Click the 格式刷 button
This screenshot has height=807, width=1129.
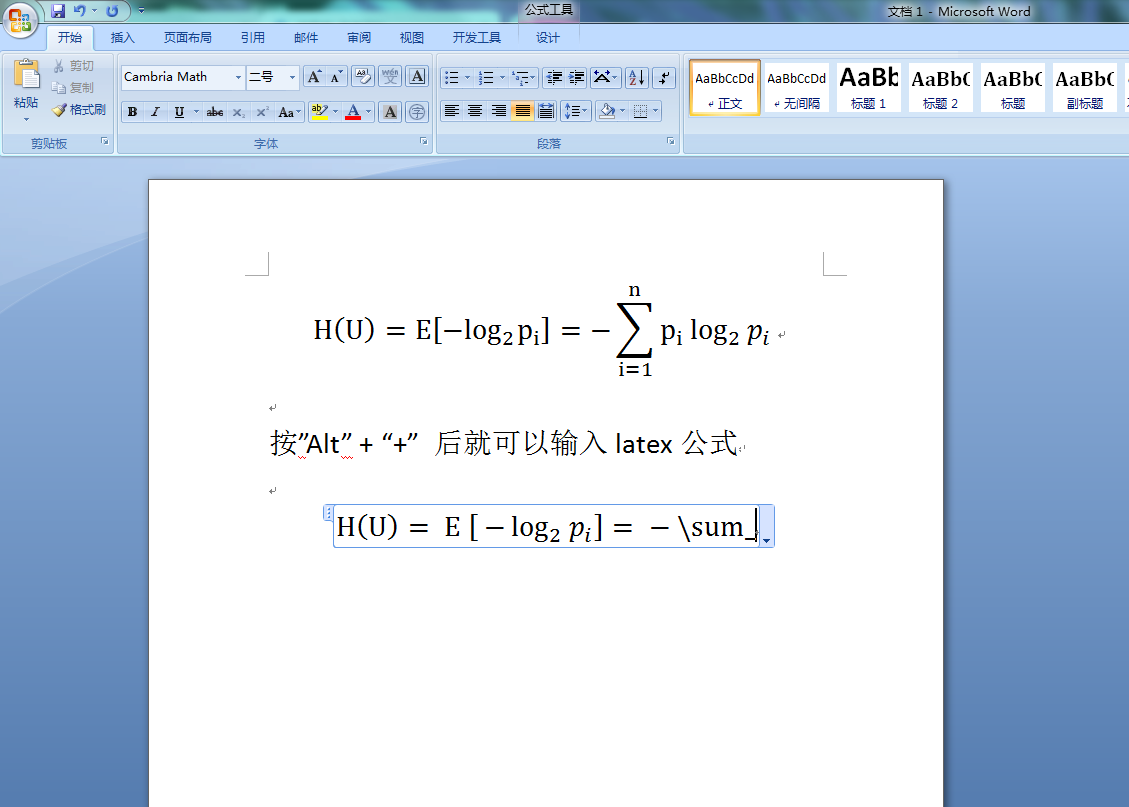click(80, 110)
